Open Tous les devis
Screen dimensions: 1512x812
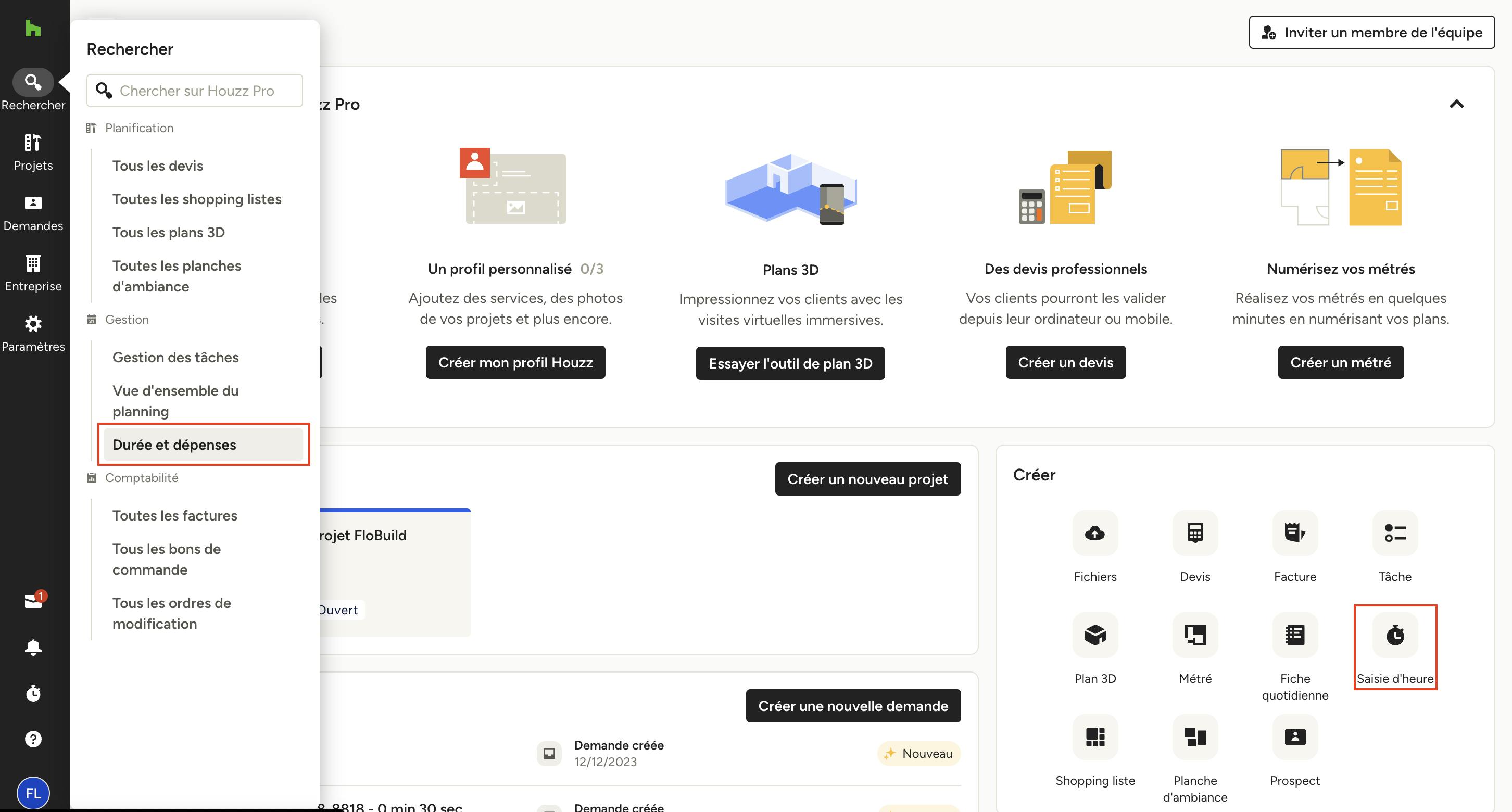[x=157, y=166]
